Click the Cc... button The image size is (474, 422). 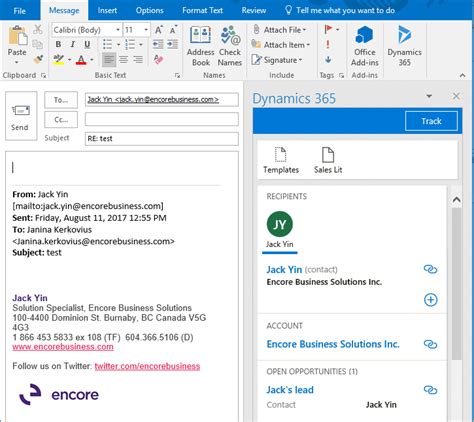pos(61,119)
